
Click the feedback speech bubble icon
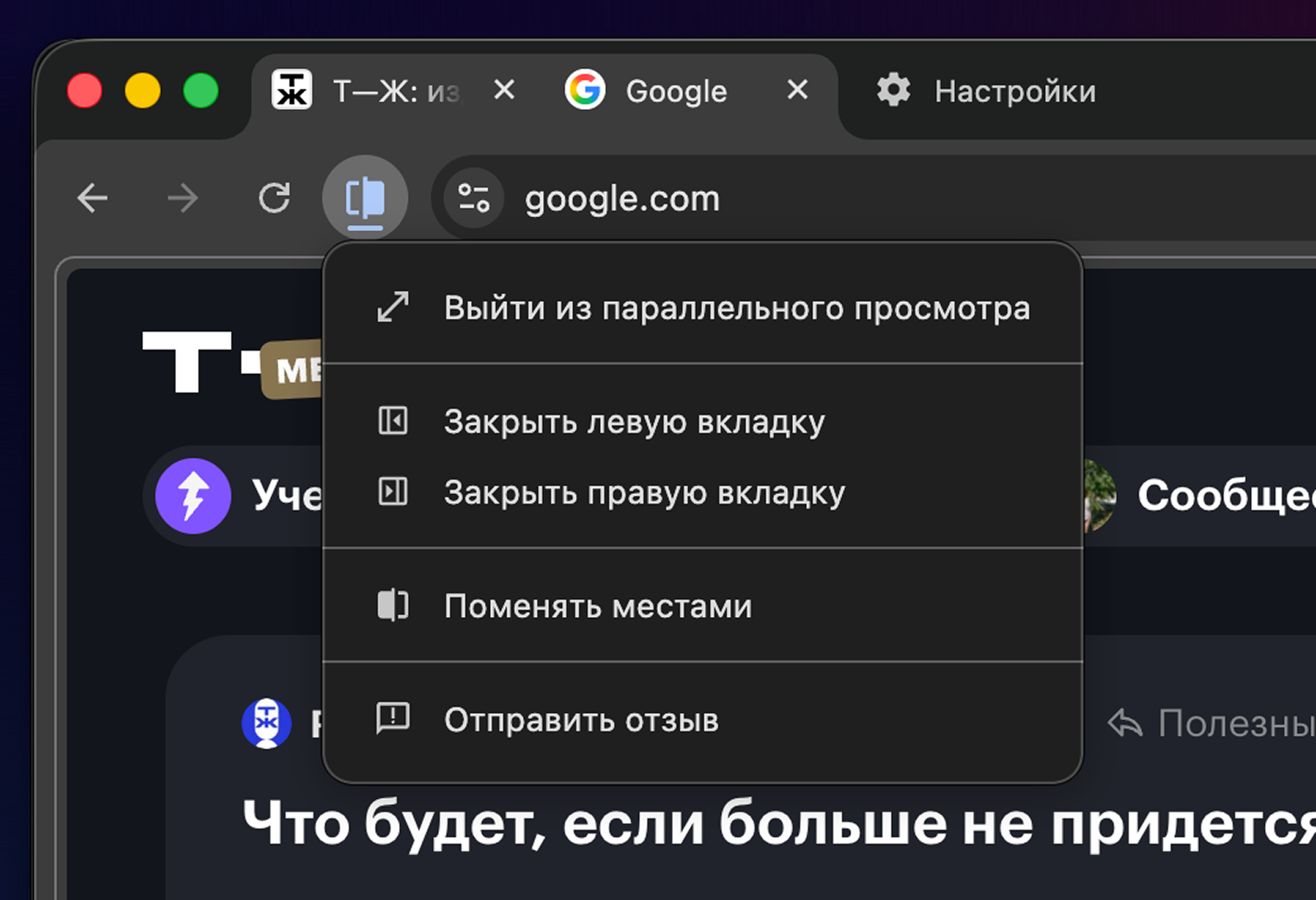coord(393,719)
